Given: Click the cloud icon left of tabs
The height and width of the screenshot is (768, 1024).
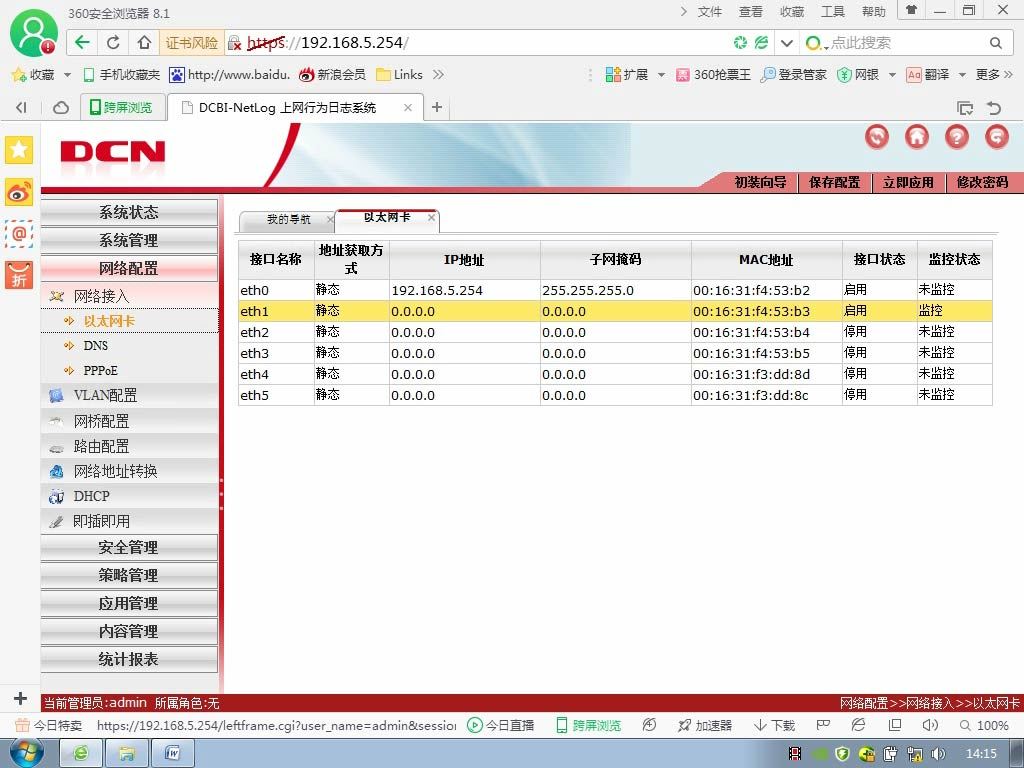Looking at the screenshot, I should click(61, 107).
